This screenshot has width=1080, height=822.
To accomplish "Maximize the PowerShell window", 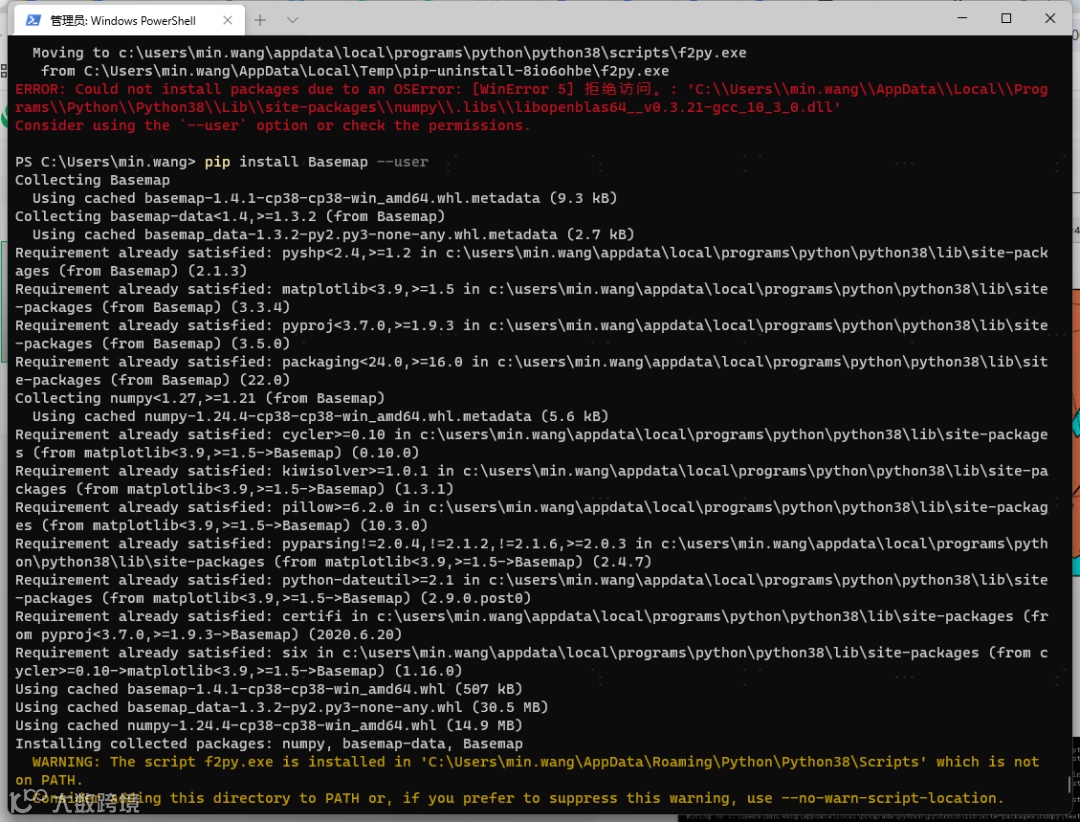I will coord(1006,18).
